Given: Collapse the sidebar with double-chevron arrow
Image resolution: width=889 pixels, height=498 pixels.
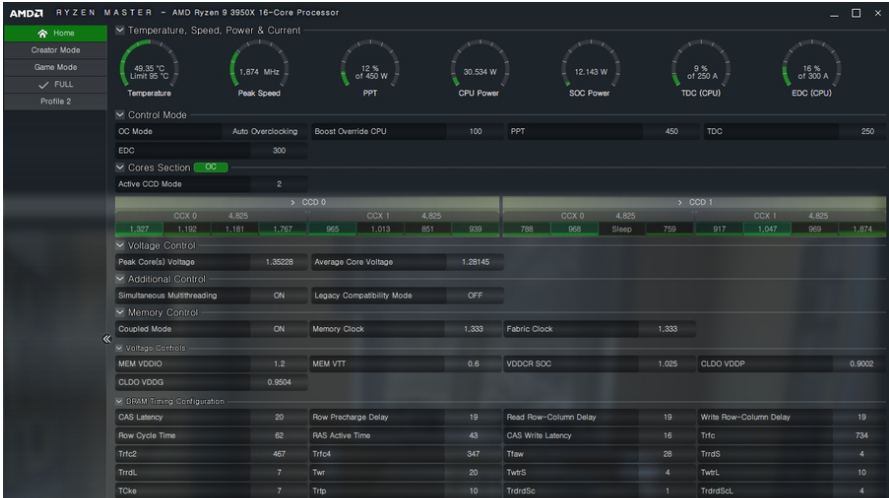Looking at the screenshot, I should [107, 339].
